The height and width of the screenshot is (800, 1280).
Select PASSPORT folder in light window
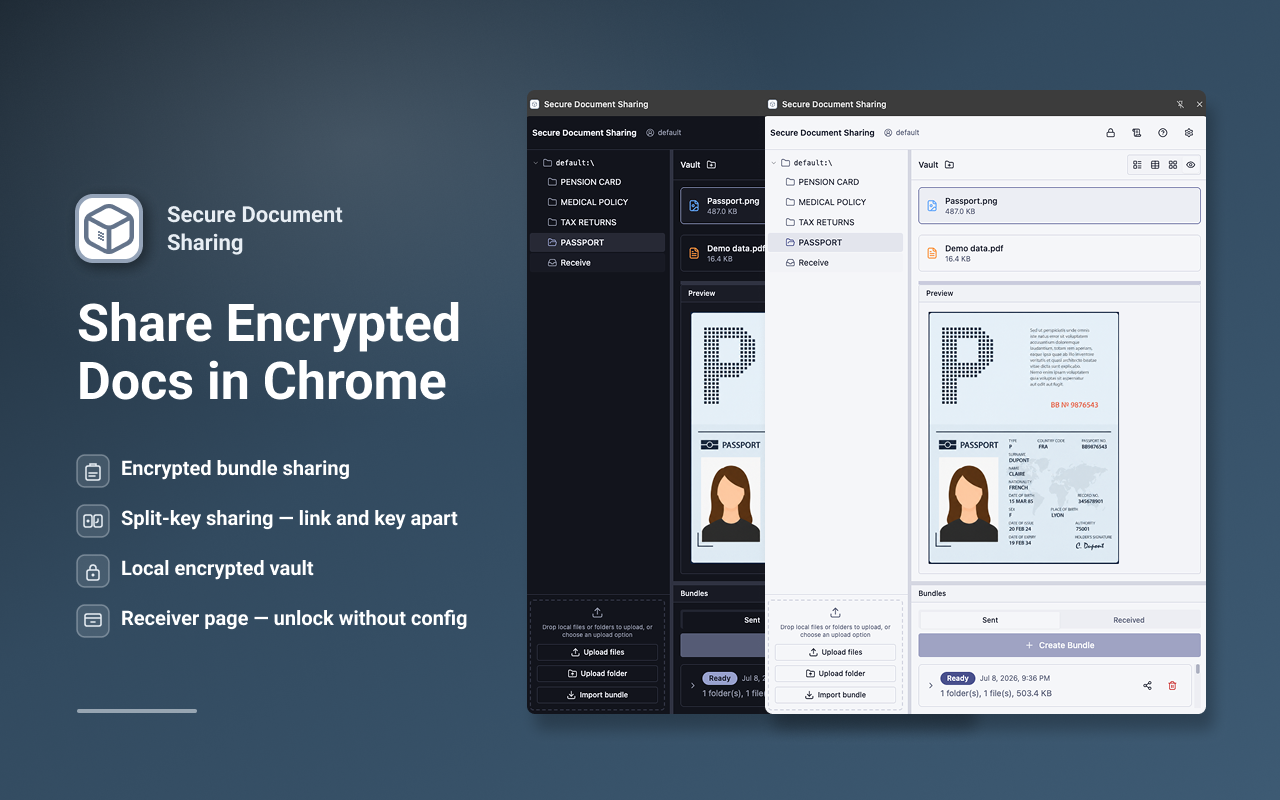pos(835,242)
